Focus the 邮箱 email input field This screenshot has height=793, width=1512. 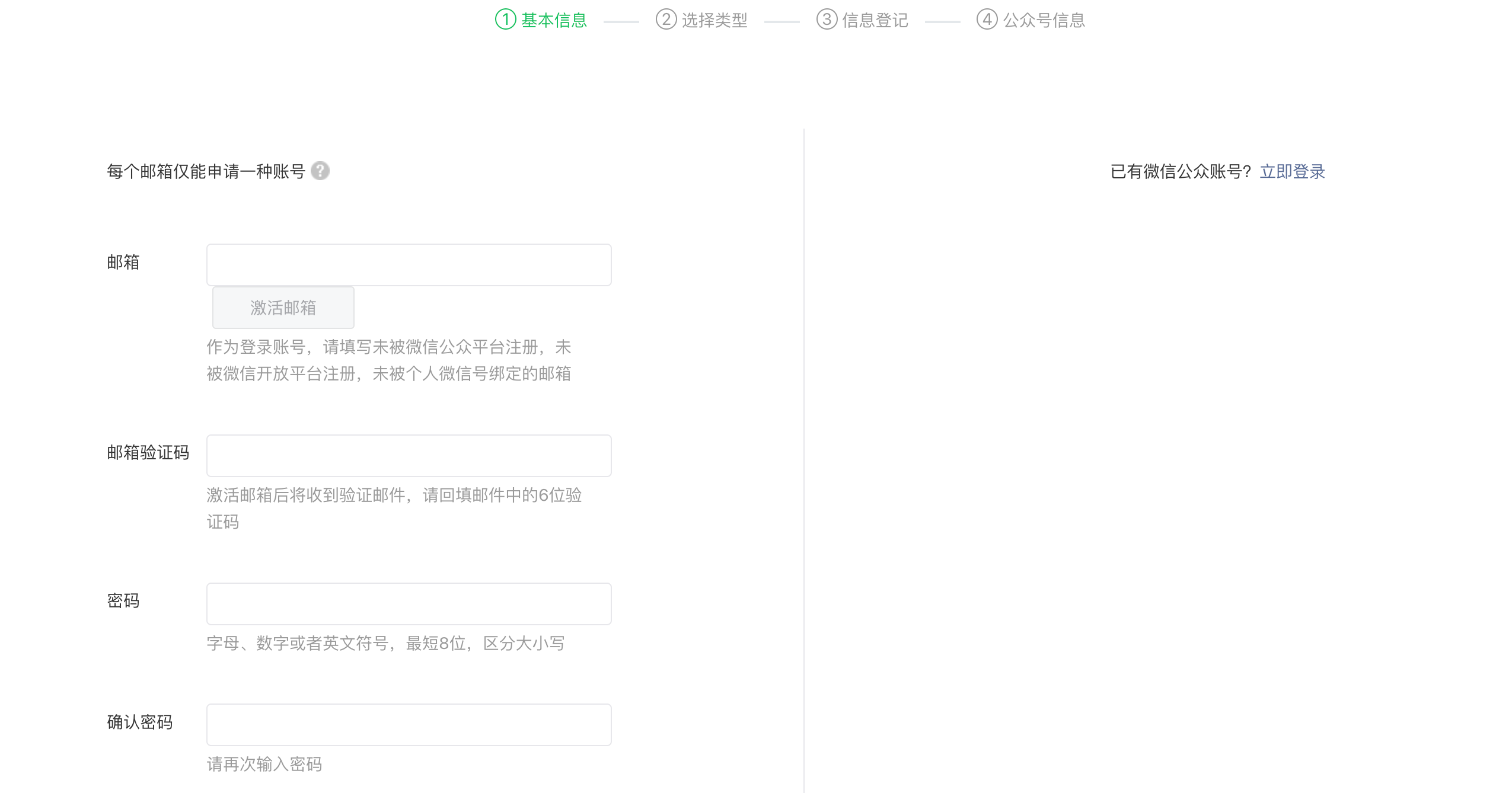coord(409,265)
